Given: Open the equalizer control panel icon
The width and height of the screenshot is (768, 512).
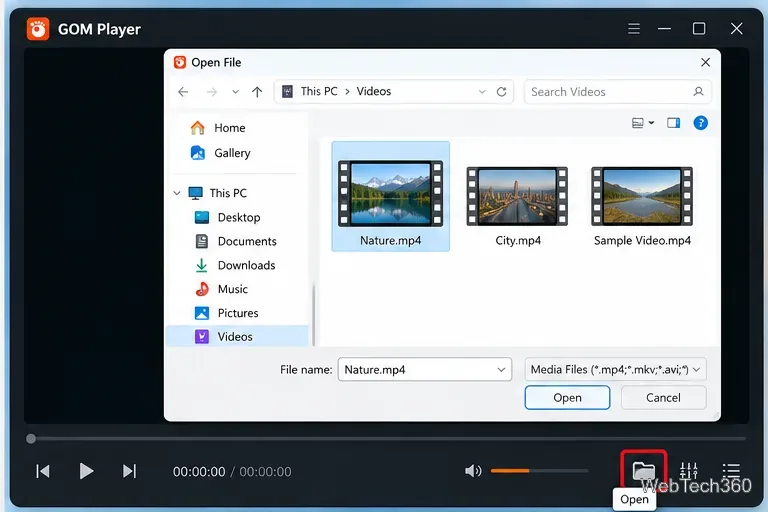Looking at the screenshot, I should [689, 471].
